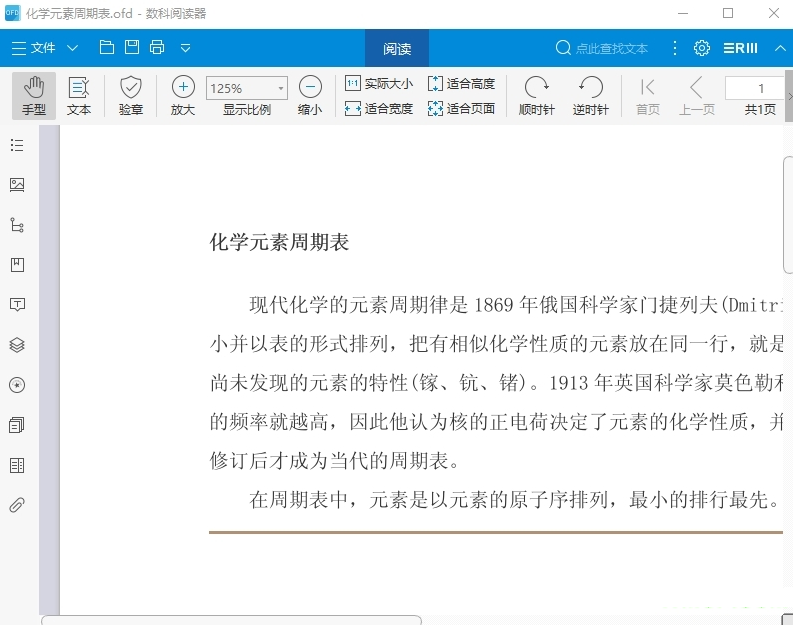The height and width of the screenshot is (625, 794).
Task: Rotate page counterclockwise (逆时针)
Action: pyautogui.click(x=590, y=96)
